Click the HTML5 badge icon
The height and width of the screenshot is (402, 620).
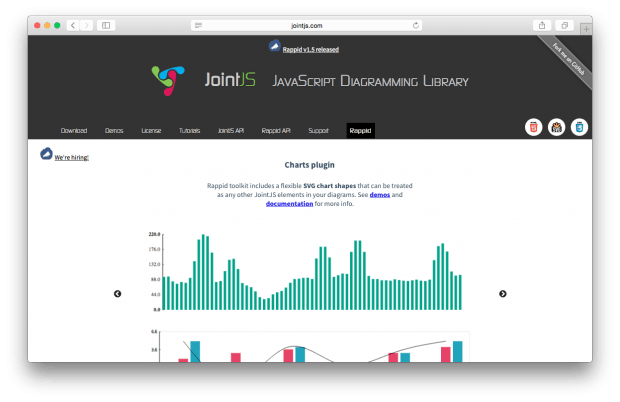pyautogui.click(x=534, y=127)
